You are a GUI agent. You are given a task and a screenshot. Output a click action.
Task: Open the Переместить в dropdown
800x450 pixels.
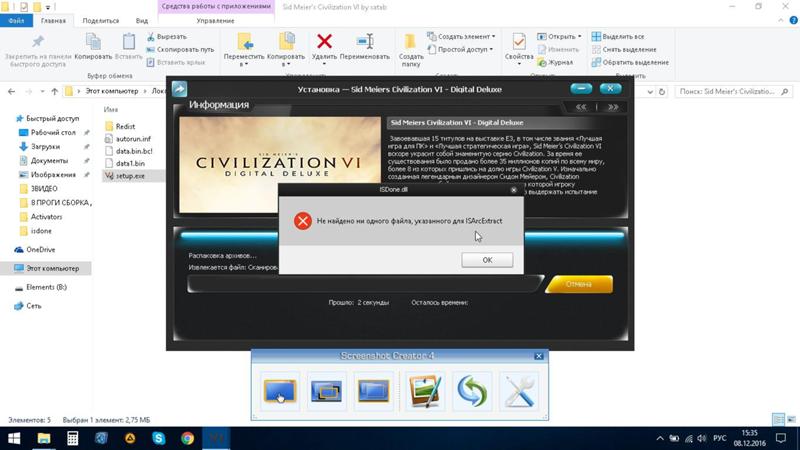[244, 50]
